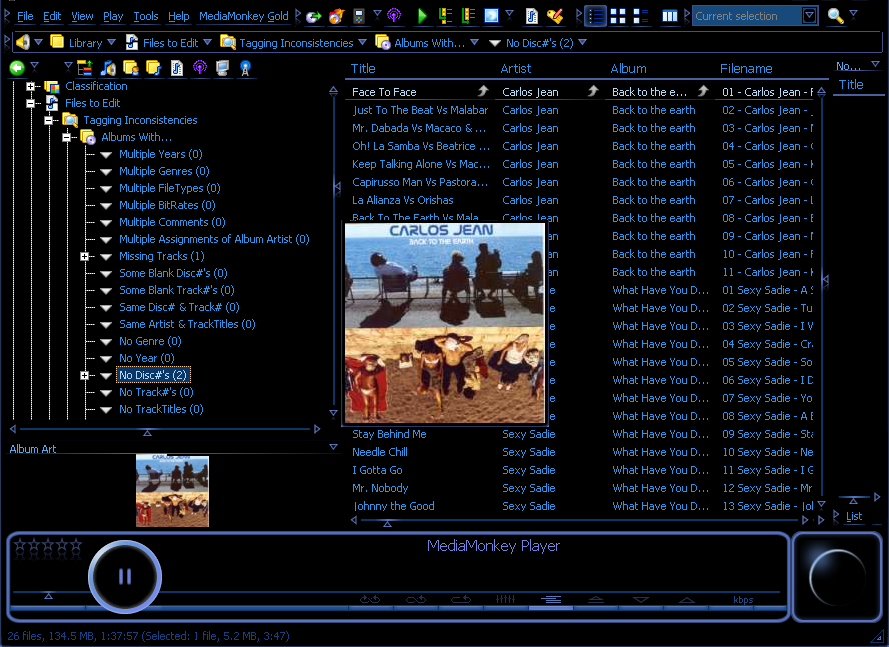Toggle the equalizer button in player
The width and height of the screenshot is (889, 647).
pos(505,599)
